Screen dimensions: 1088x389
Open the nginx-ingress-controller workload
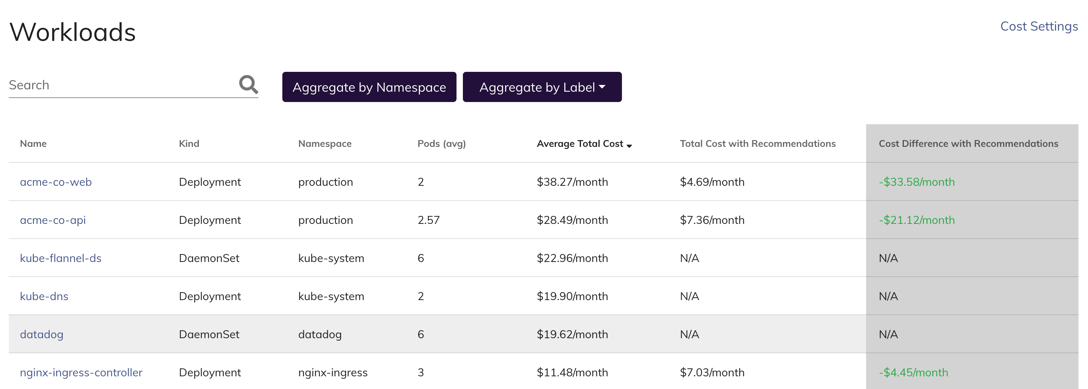[81, 372]
